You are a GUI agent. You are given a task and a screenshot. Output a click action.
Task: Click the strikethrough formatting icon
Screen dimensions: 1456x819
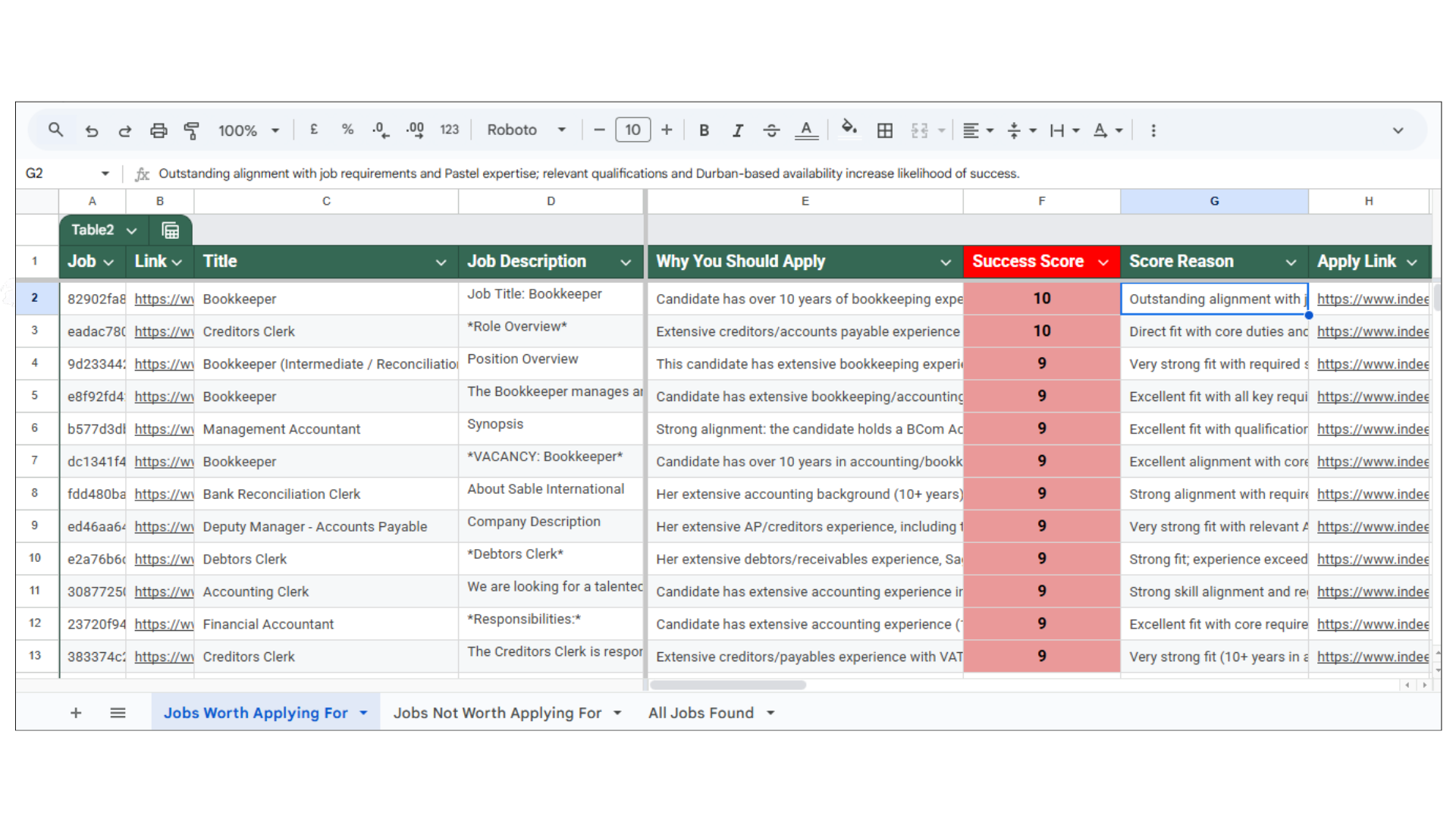[771, 130]
